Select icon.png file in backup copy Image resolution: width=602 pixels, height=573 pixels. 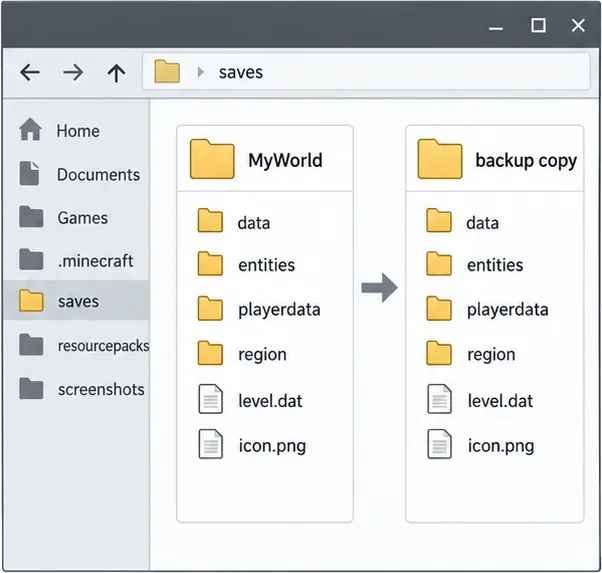click(481, 445)
